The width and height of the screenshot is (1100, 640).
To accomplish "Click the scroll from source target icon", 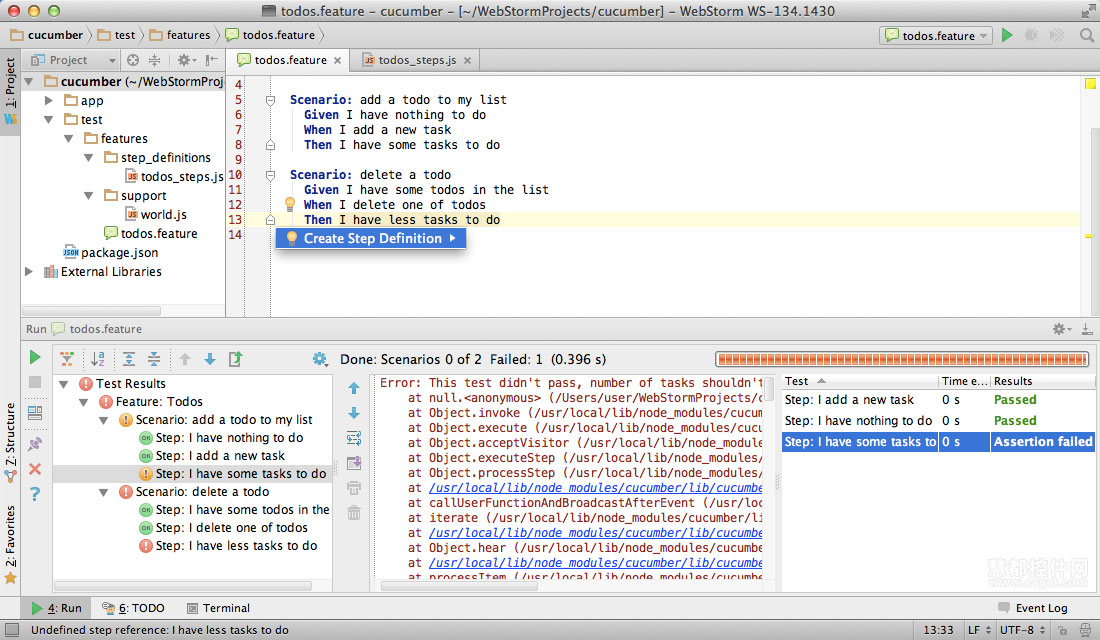I will coord(133,60).
